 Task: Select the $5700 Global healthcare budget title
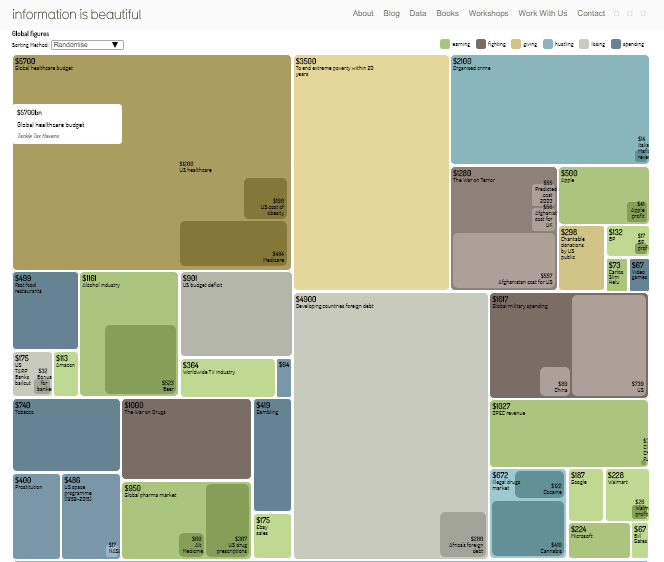click(x=44, y=64)
